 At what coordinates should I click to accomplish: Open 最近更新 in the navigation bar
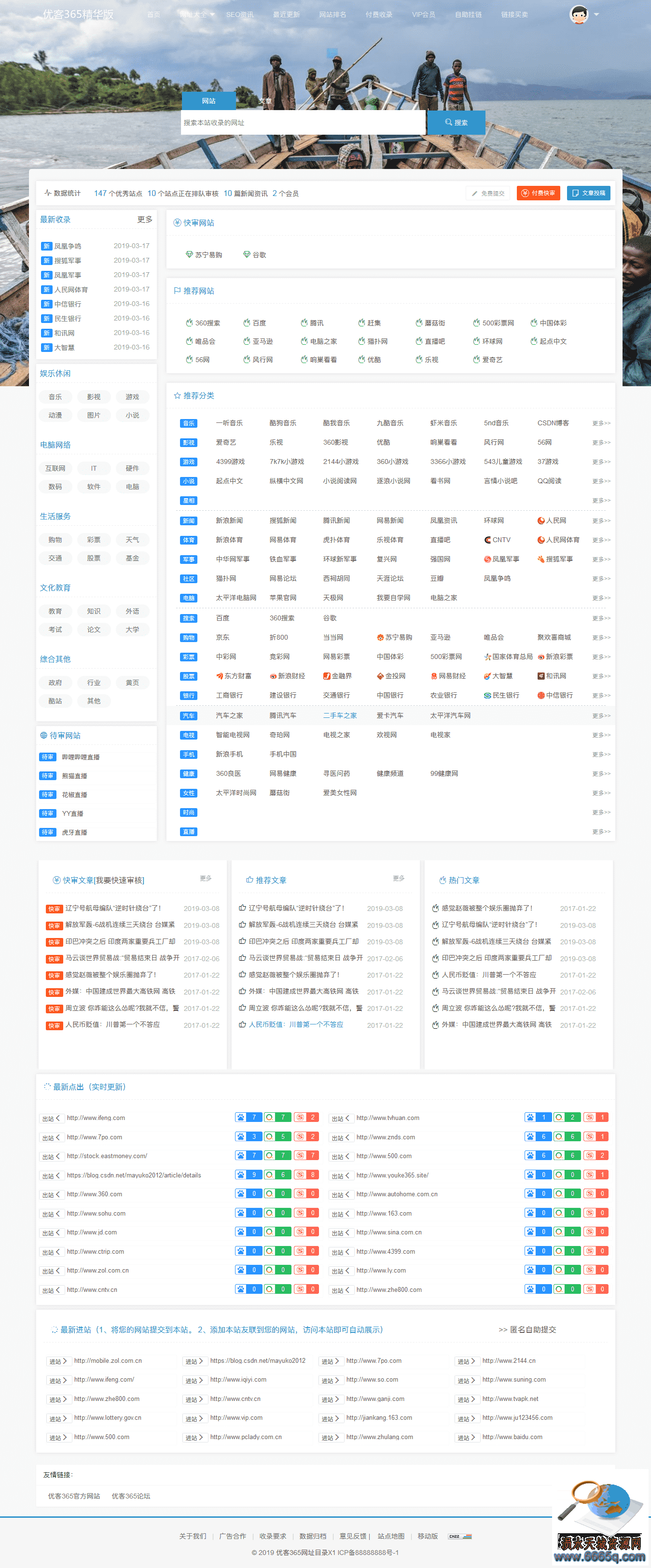[x=286, y=14]
